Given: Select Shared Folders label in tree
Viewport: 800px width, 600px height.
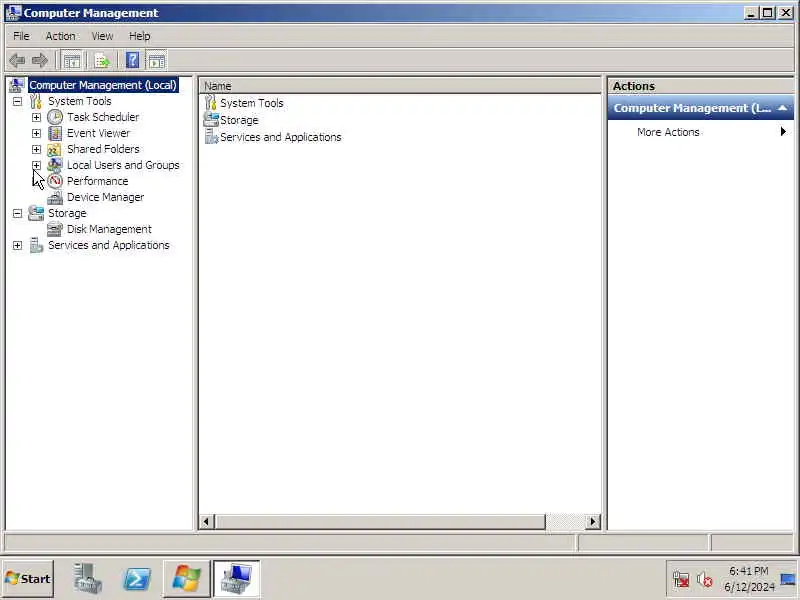Looking at the screenshot, I should tap(103, 149).
